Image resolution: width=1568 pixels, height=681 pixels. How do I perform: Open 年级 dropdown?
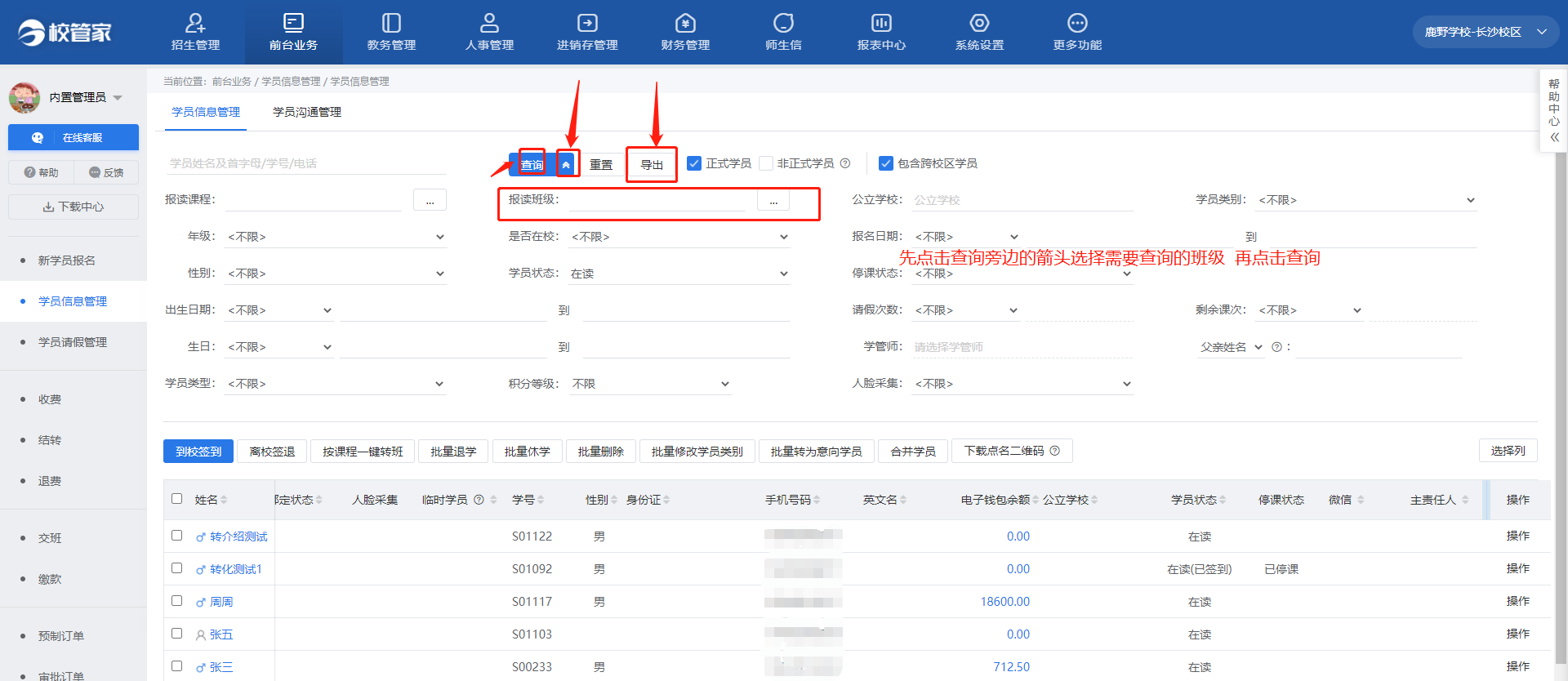336,237
